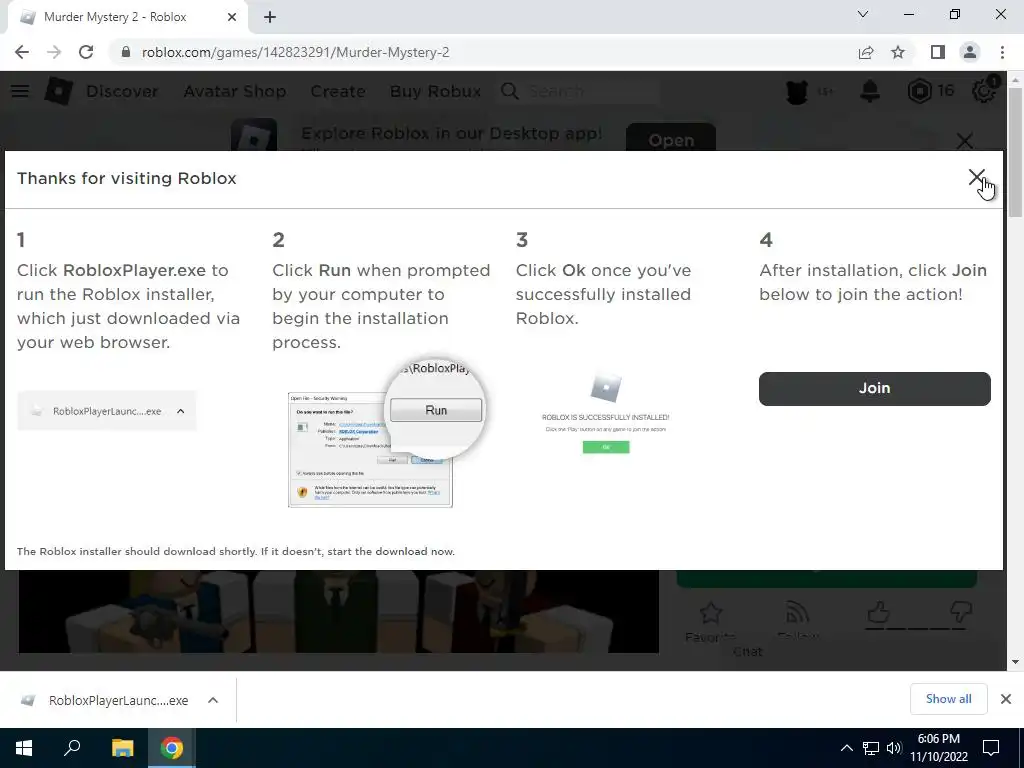Click the Roblox logo icon
The image size is (1024, 768).
click(58, 91)
